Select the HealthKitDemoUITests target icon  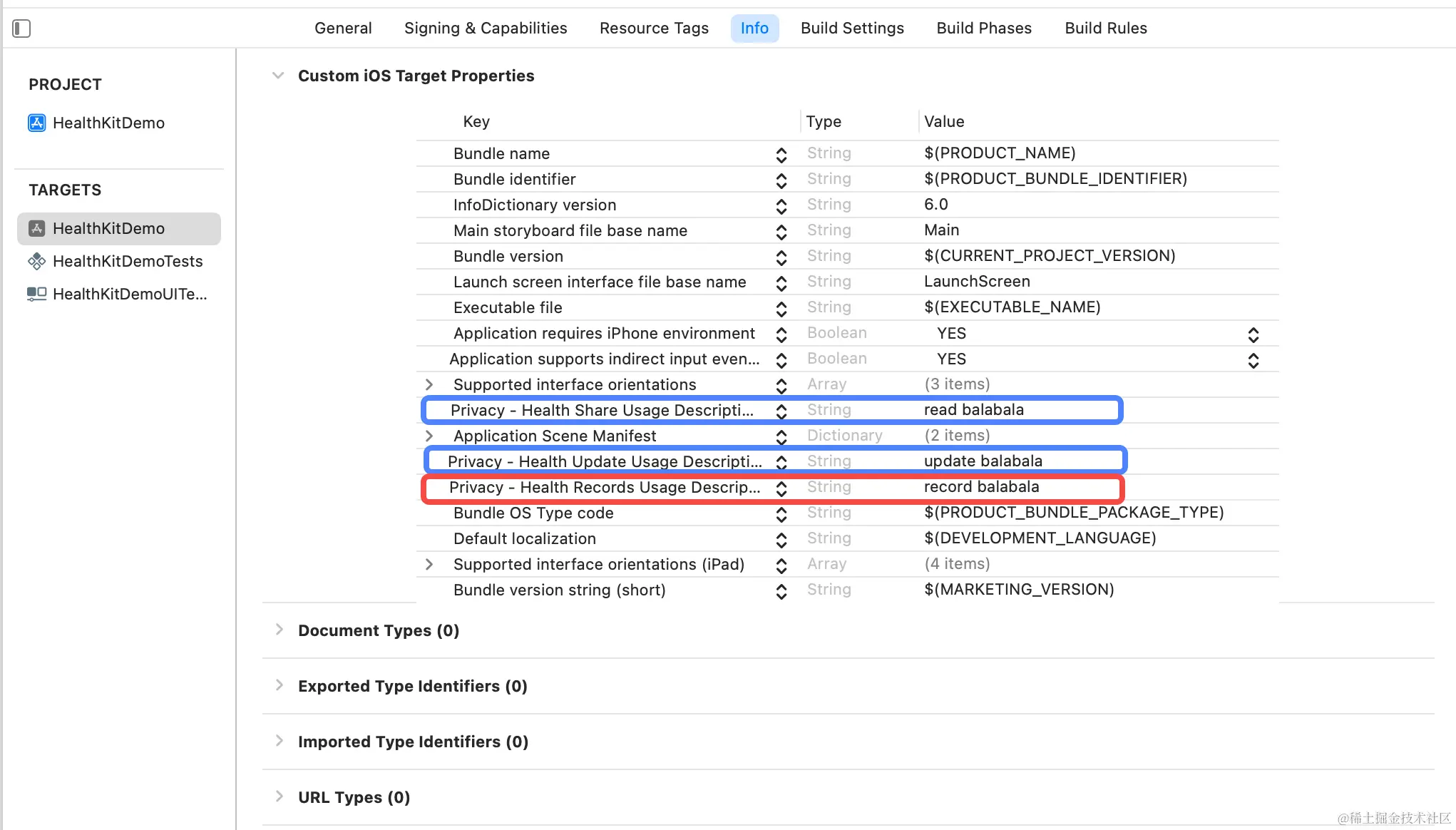pos(36,294)
